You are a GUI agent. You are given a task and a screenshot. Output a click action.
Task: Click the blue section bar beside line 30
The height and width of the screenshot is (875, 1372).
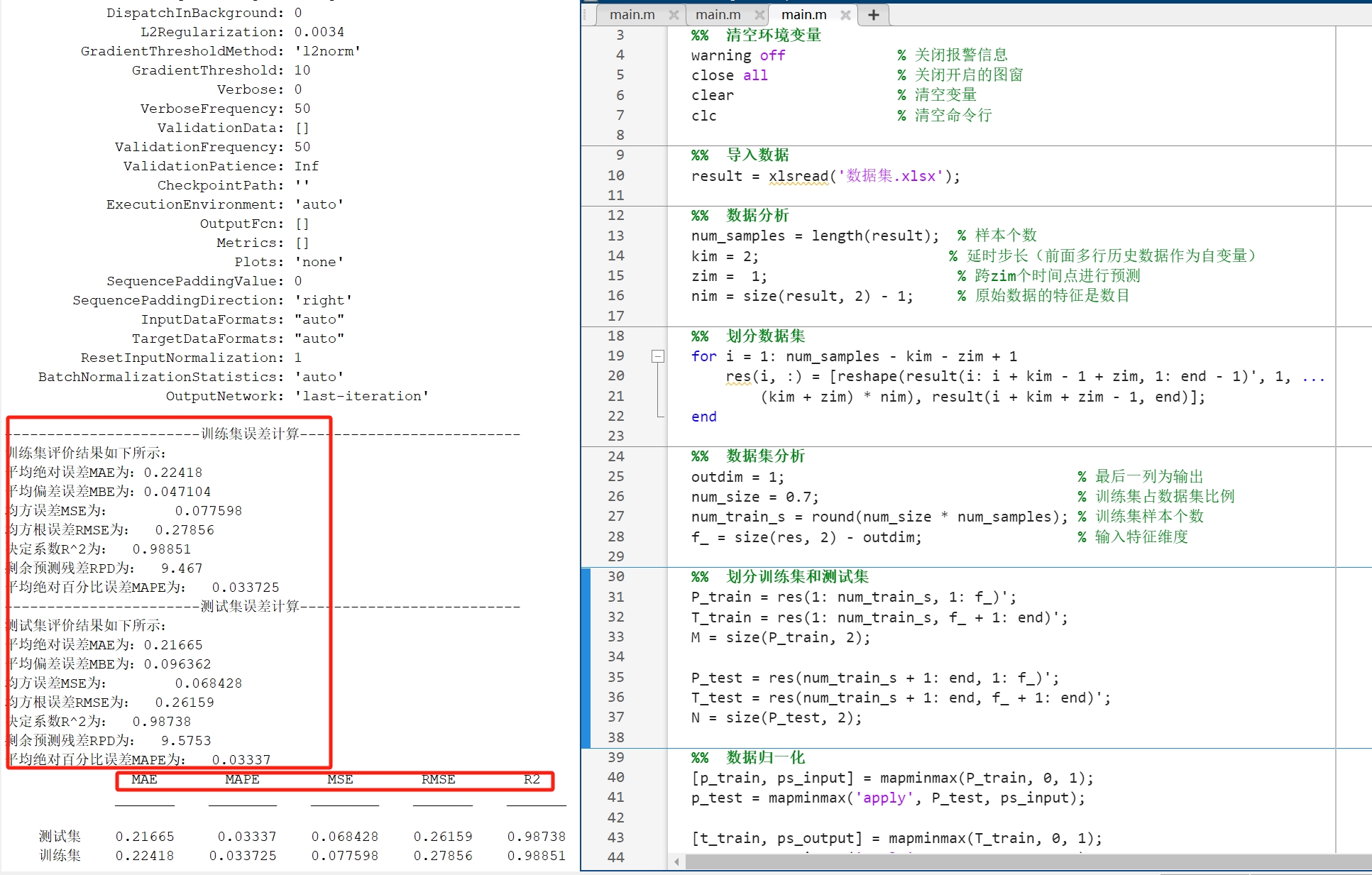click(585, 576)
